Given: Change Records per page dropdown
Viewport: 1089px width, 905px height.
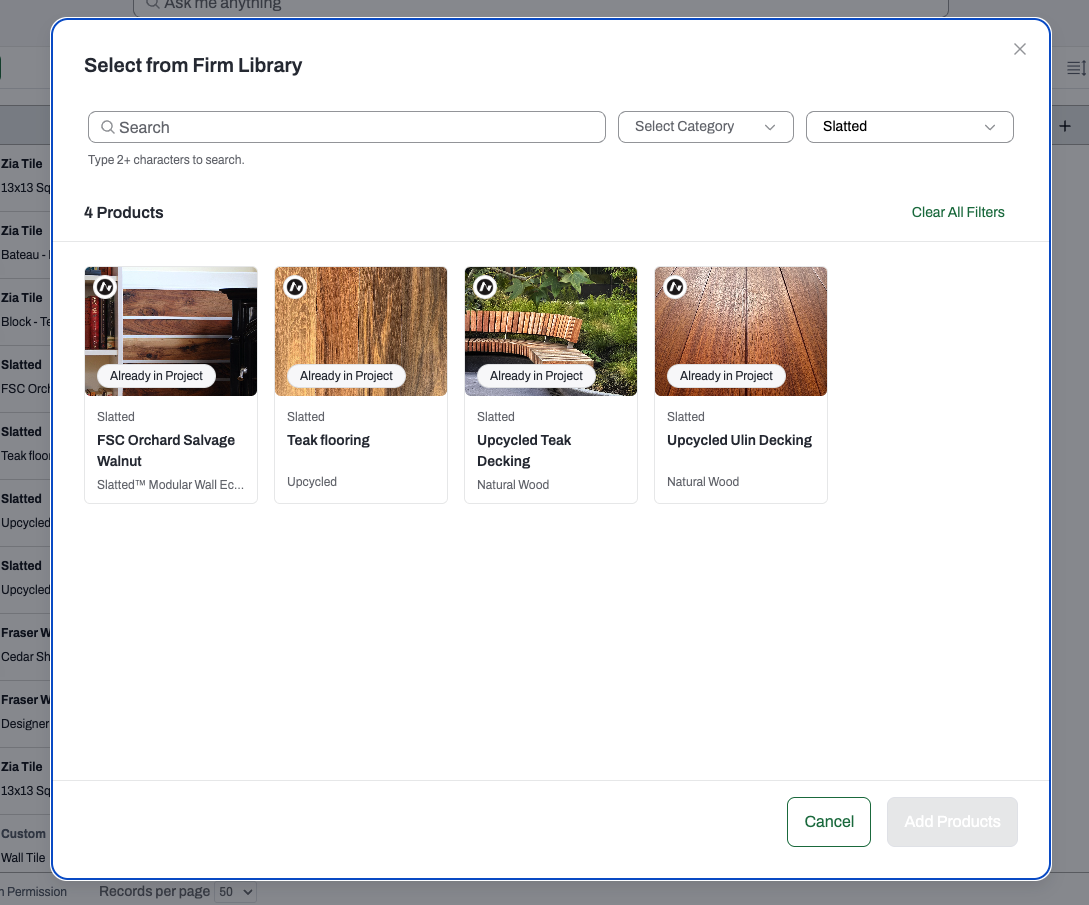Looking at the screenshot, I should (235, 892).
